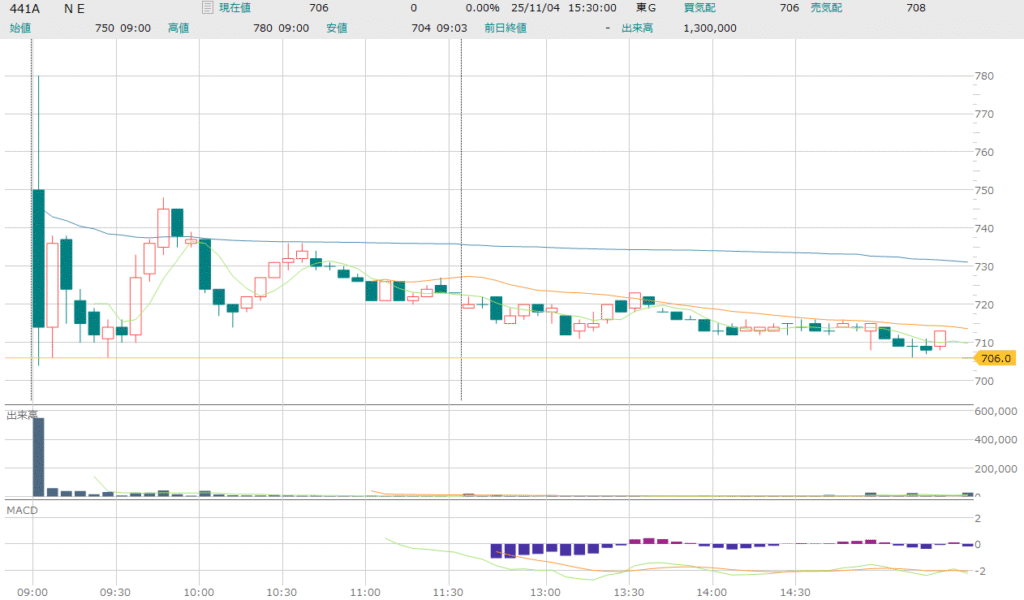Click the 現在値 label in header
1024x600 pixels.
point(235,8)
